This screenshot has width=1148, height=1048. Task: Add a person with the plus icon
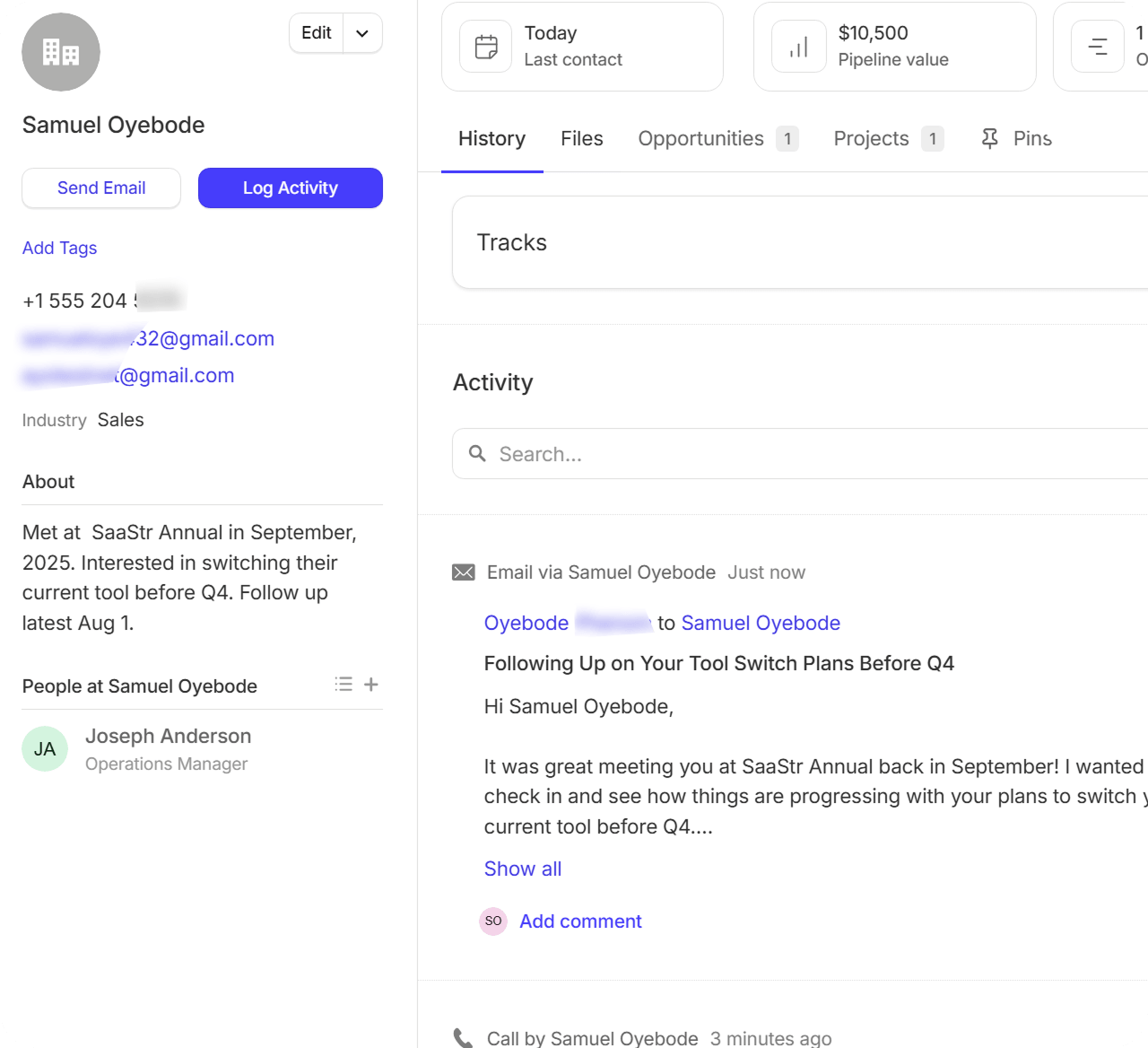[x=371, y=685]
